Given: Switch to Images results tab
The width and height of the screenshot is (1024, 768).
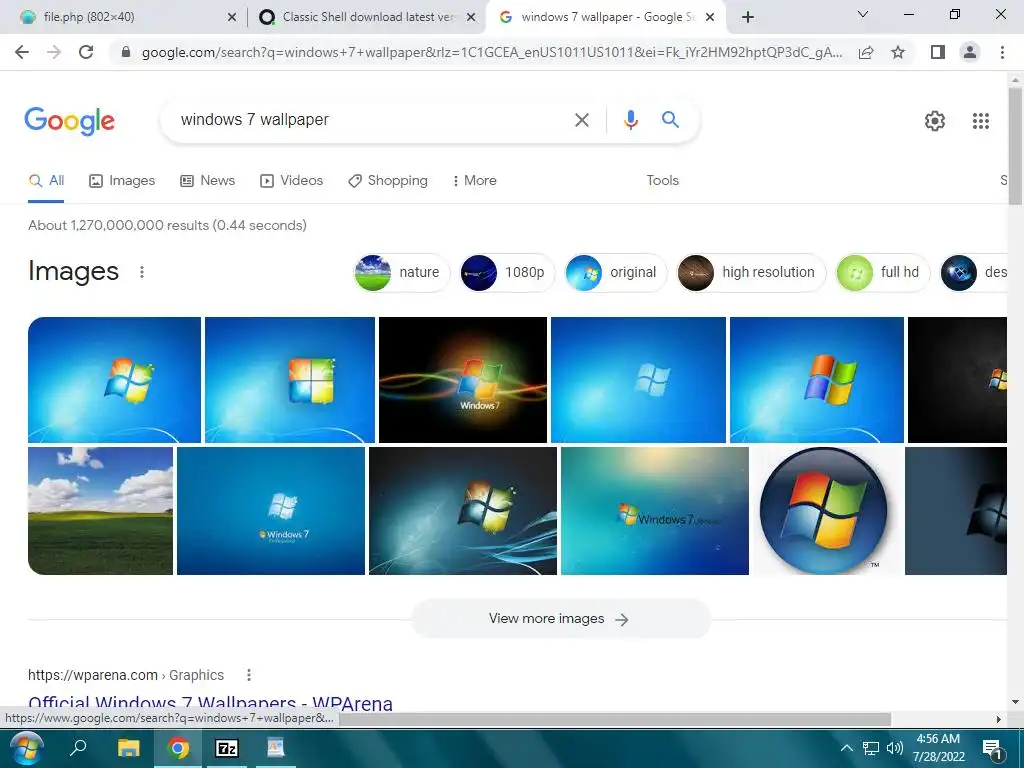Looking at the screenshot, I should click(x=122, y=180).
